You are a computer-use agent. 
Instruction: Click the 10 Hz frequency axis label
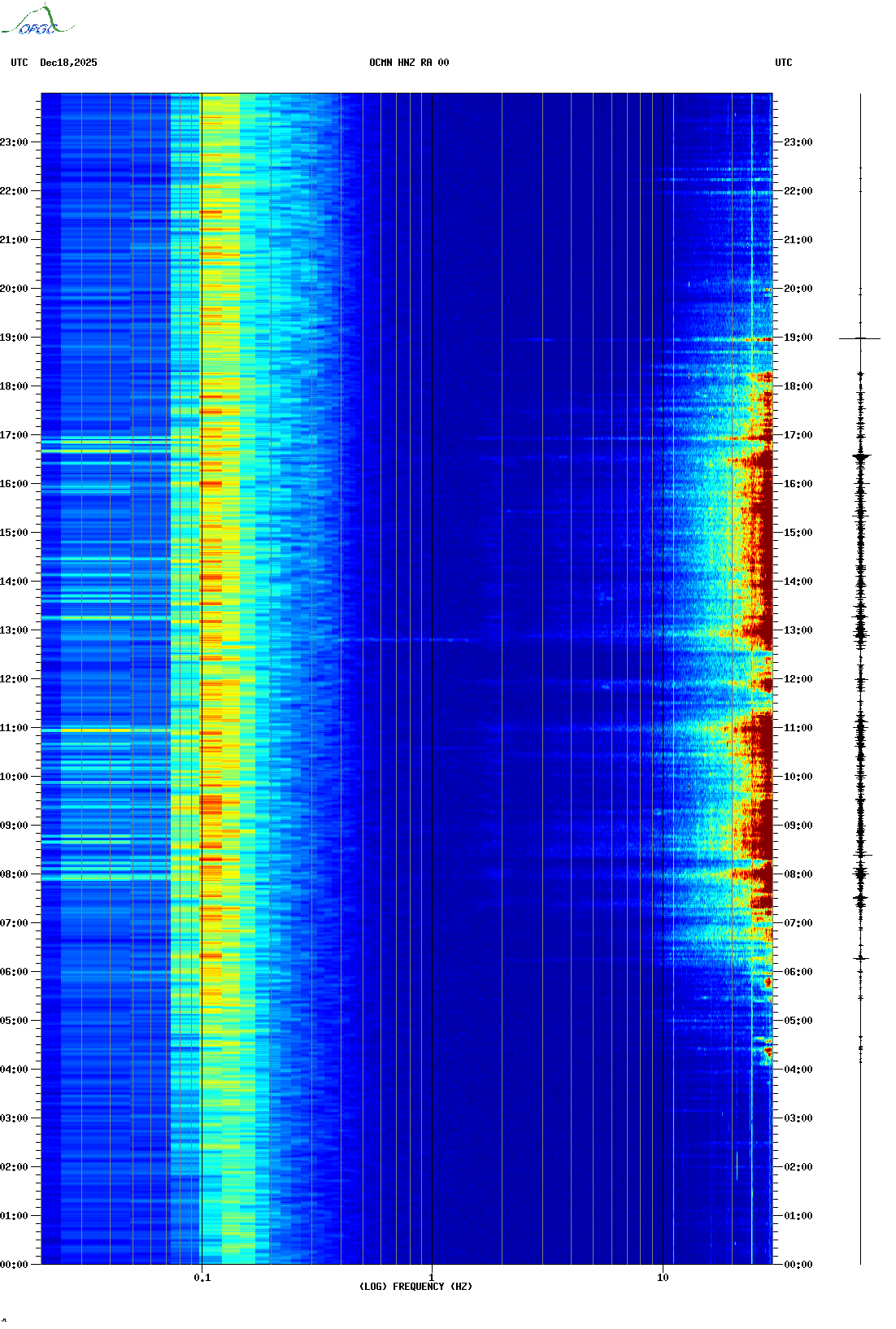(x=663, y=1278)
